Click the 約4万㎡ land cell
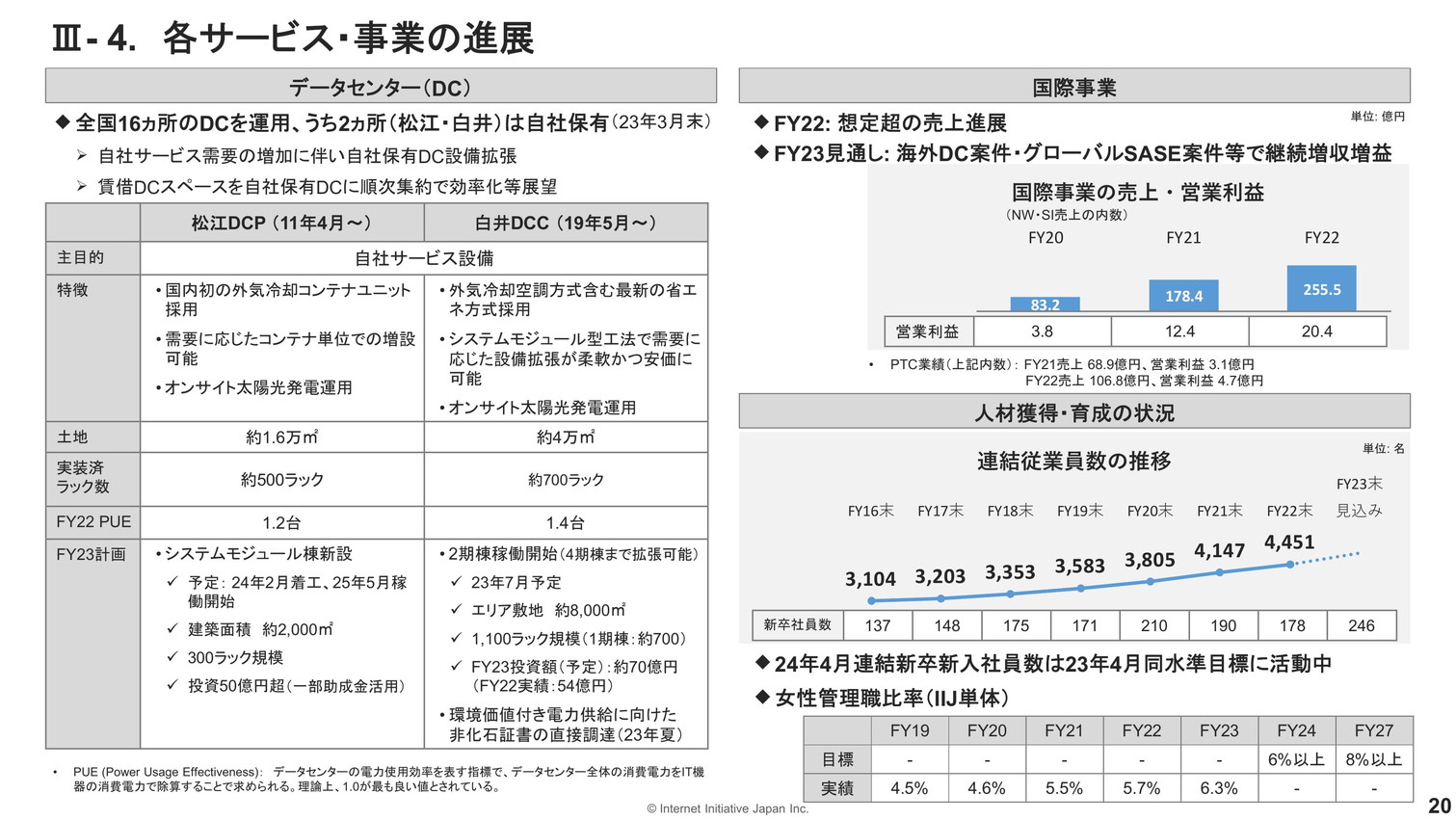This screenshot has width=1456, height=820. (x=566, y=436)
